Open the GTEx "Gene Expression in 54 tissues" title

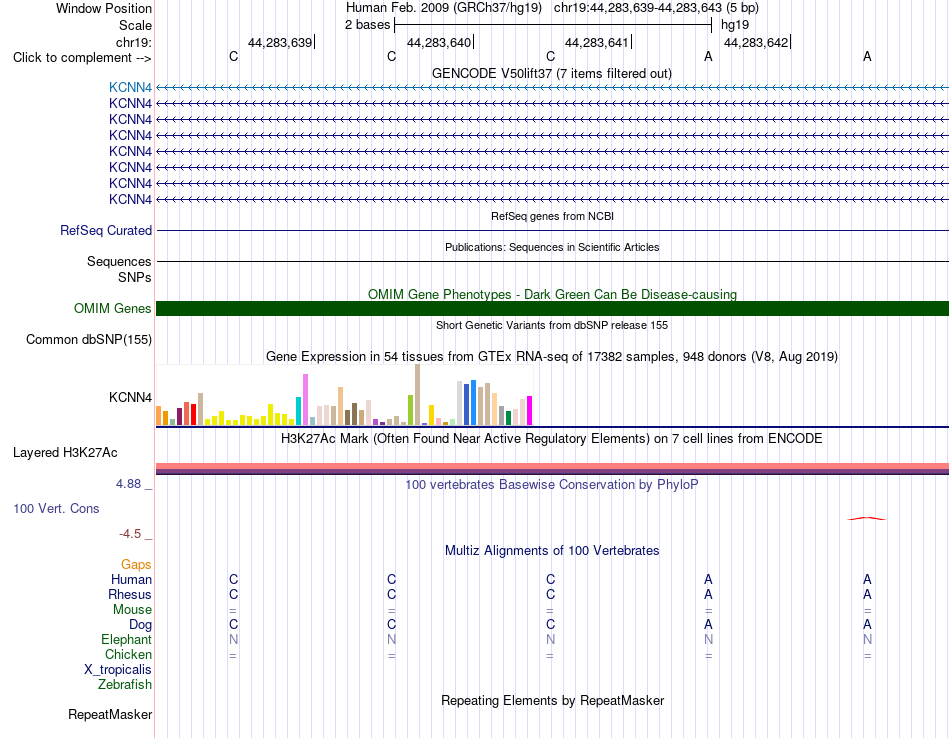coord(552,356)
